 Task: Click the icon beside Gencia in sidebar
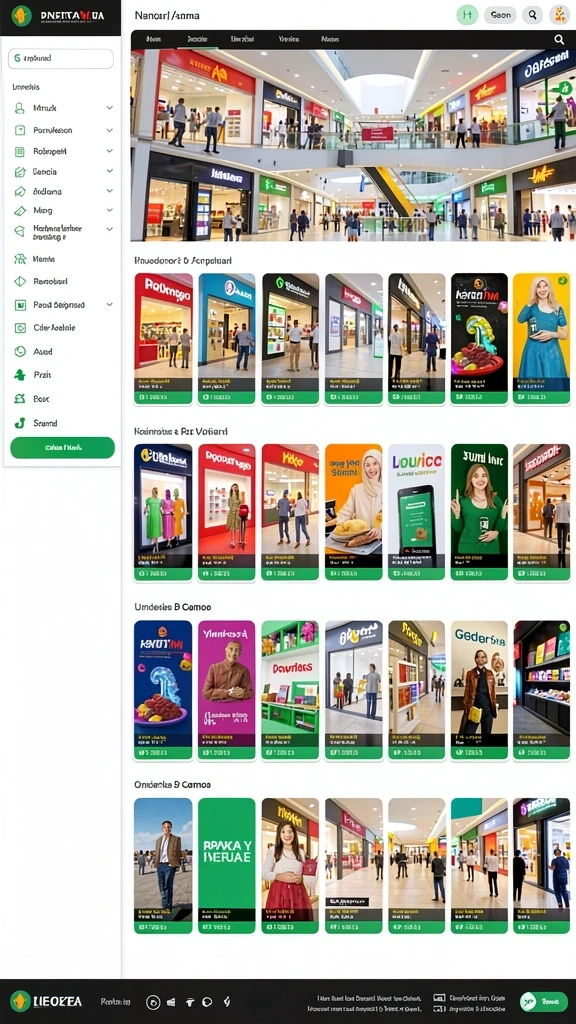click(x=20, y=172)
